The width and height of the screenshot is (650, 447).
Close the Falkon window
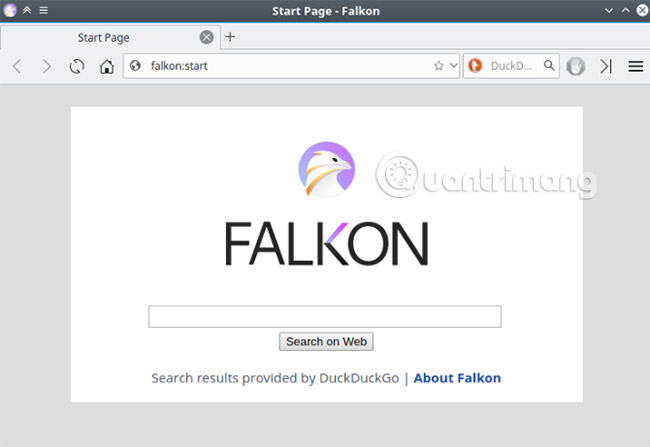(643, 10)
